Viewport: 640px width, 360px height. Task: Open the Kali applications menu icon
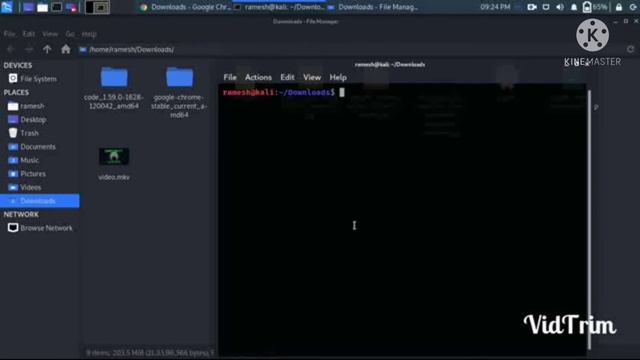point(7,7)
